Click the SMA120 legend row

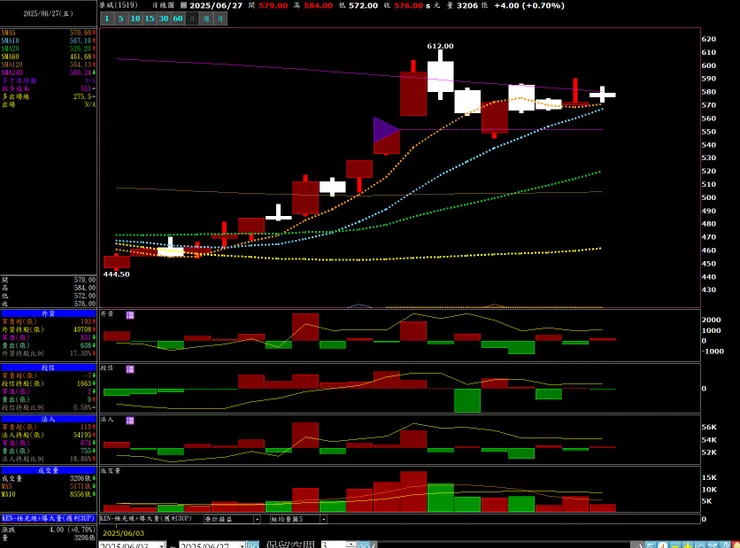(x=48, y=65)
